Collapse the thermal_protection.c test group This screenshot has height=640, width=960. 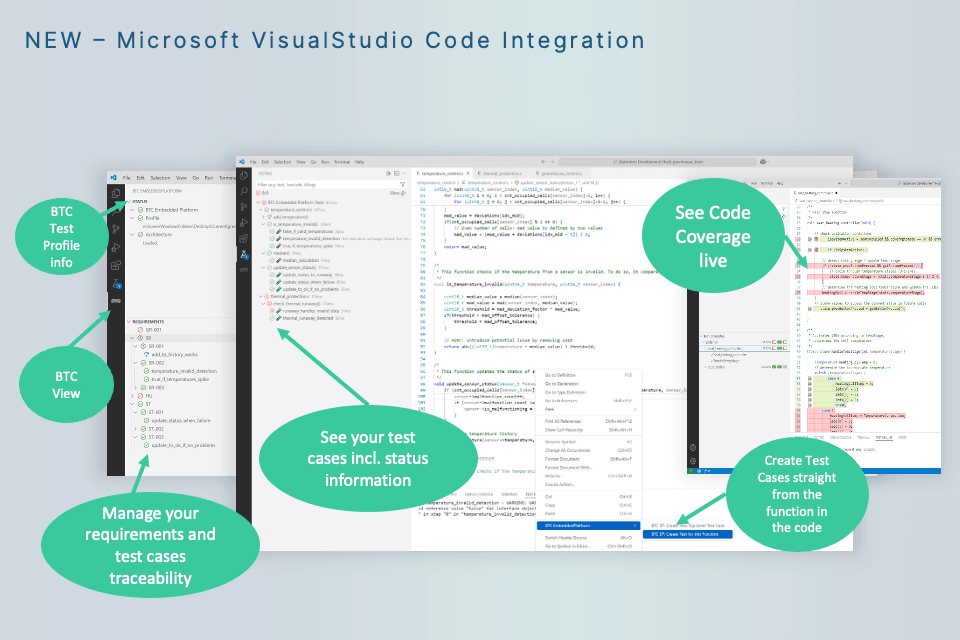pyautogui.click(x=261, y=296)
